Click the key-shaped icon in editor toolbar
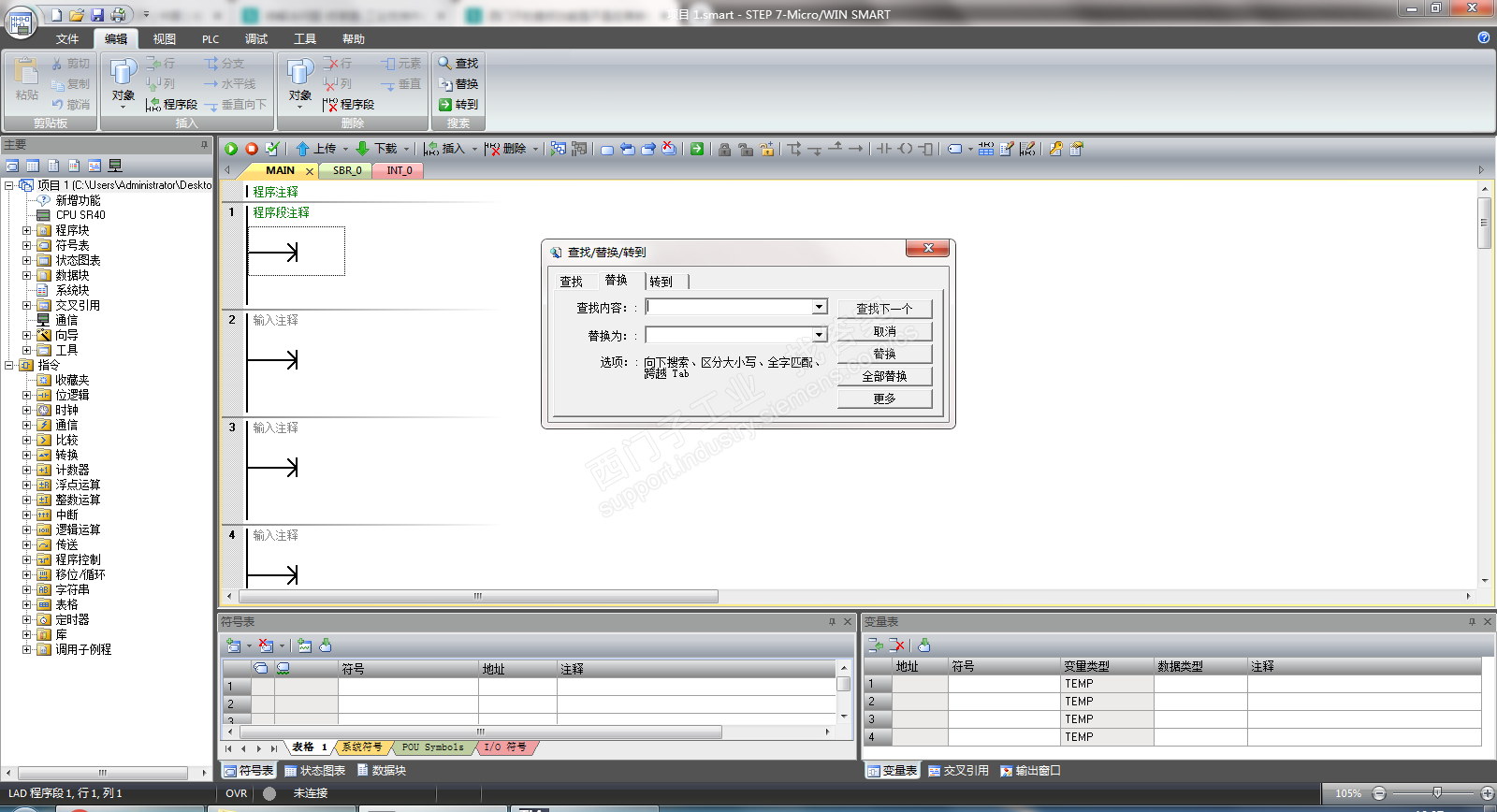Viewport: 1497px width, 812px height. [1056, 149]
